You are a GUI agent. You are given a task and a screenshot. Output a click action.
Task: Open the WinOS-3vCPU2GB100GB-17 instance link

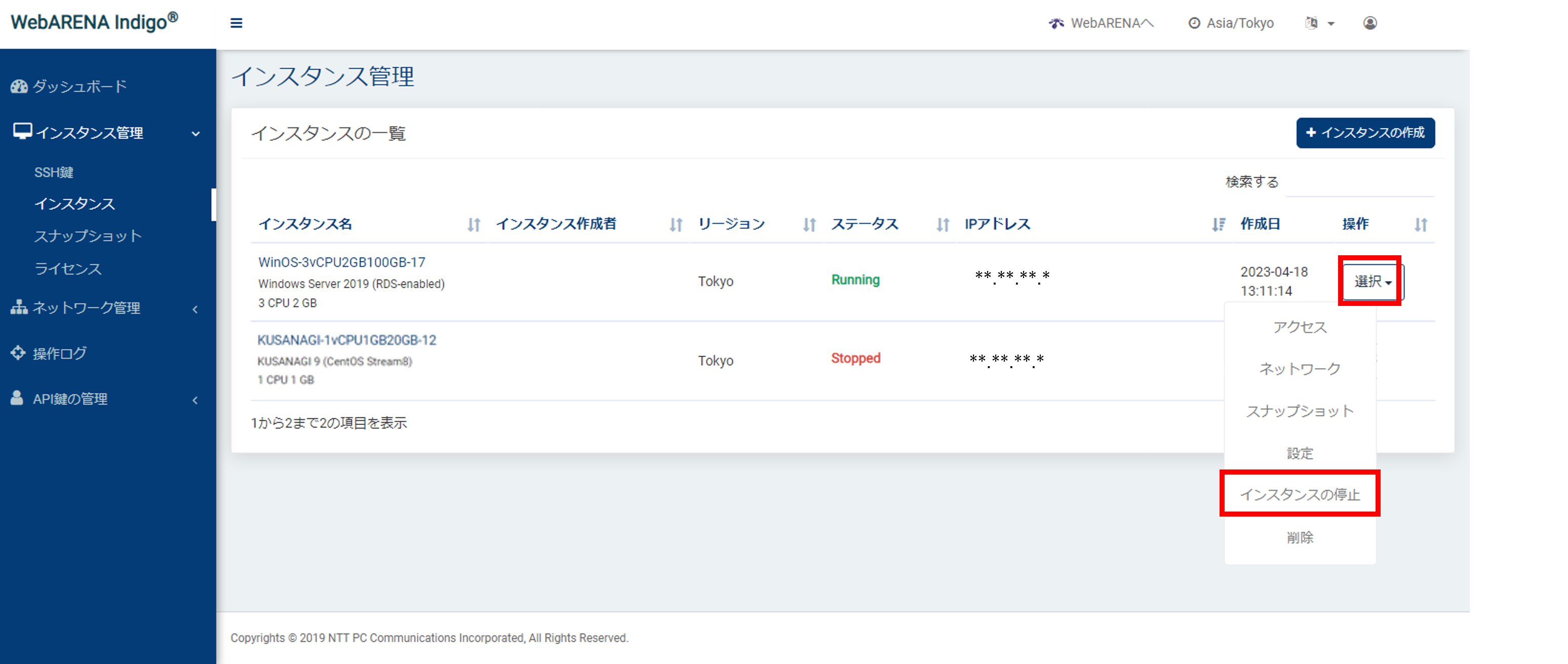[341, 262]
